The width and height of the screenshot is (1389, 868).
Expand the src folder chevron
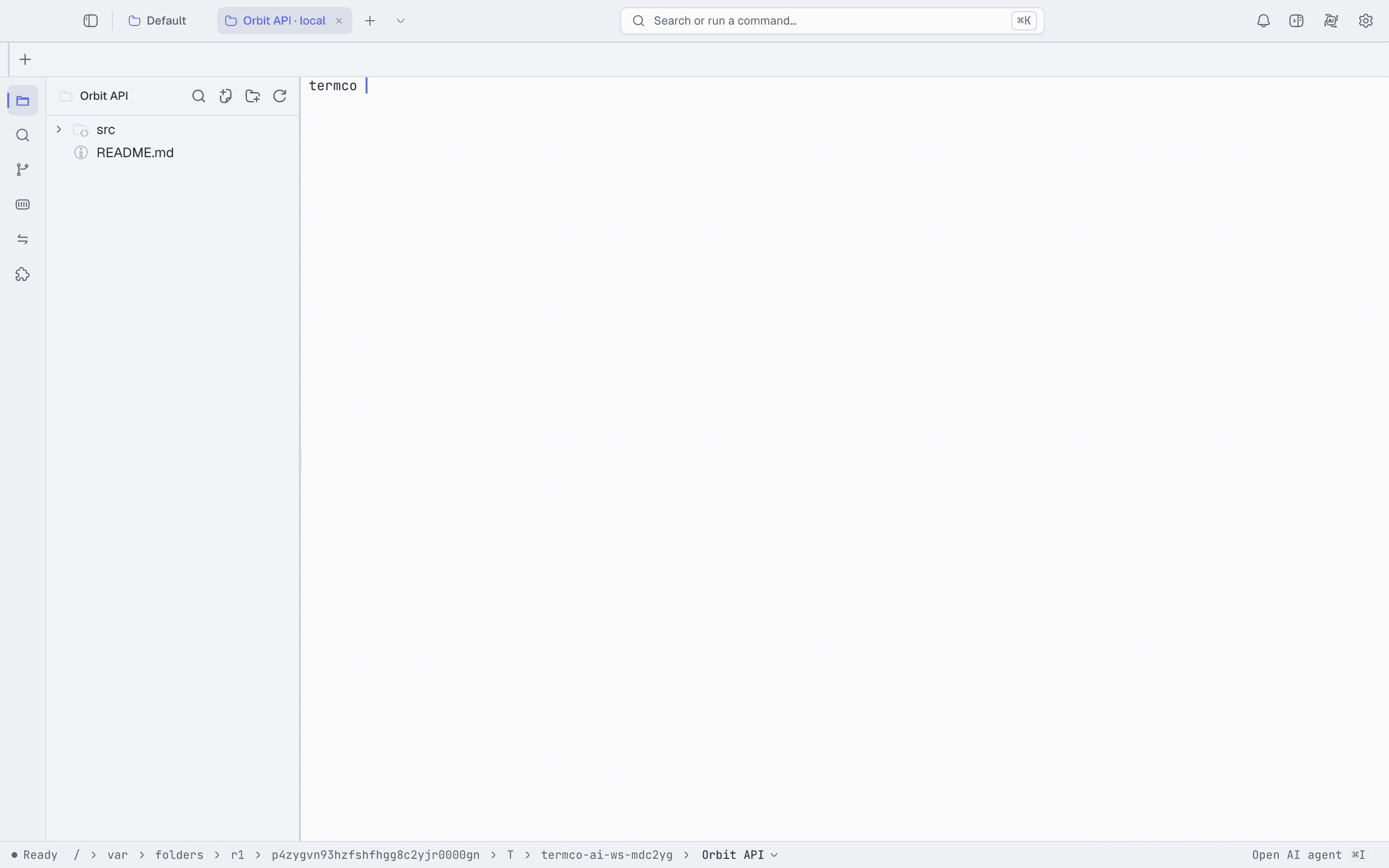[x=58, y=129]
